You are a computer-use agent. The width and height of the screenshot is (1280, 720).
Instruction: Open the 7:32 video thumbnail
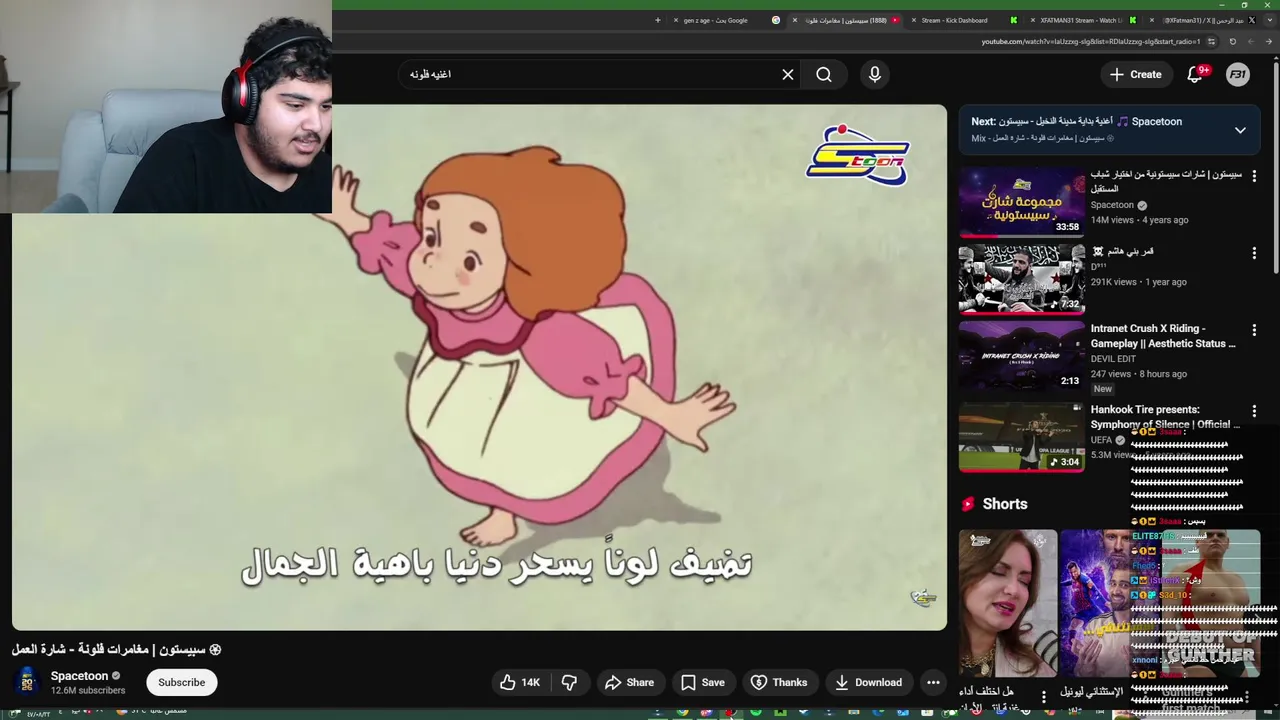(1021, 280)
